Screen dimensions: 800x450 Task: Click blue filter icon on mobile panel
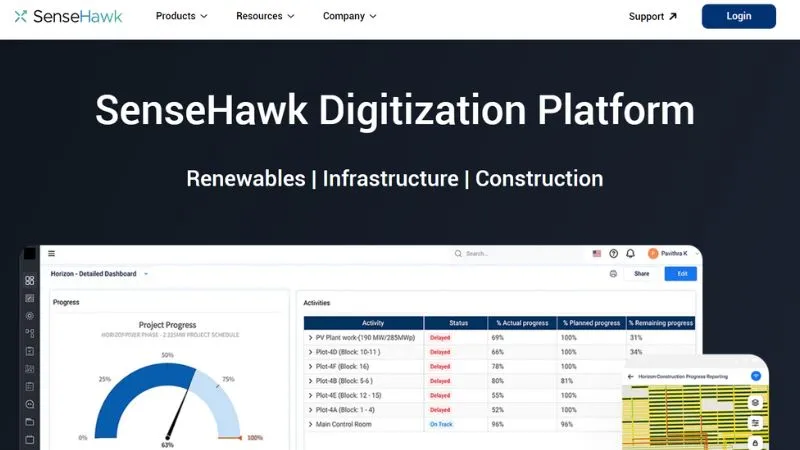pos(756,376)
